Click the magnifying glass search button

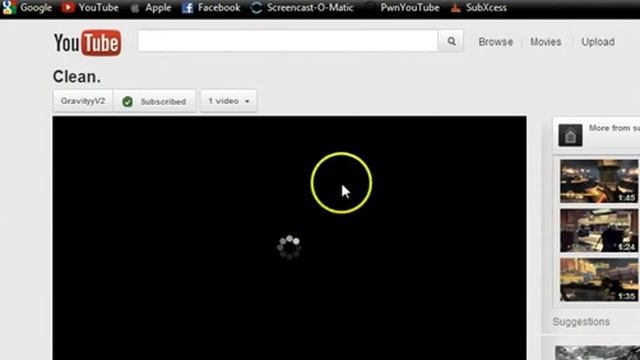pyautogui.click(x=451, y=41)
